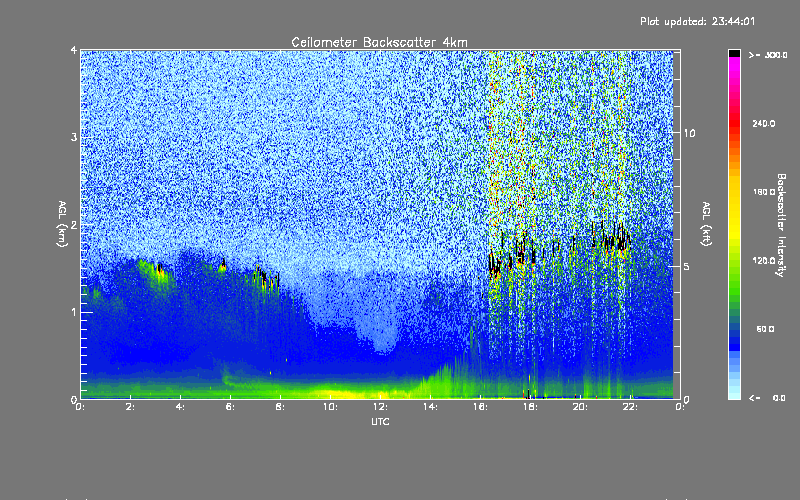
Task: Click the "12:" UTC hour tick label
Action: pos(380,407)
